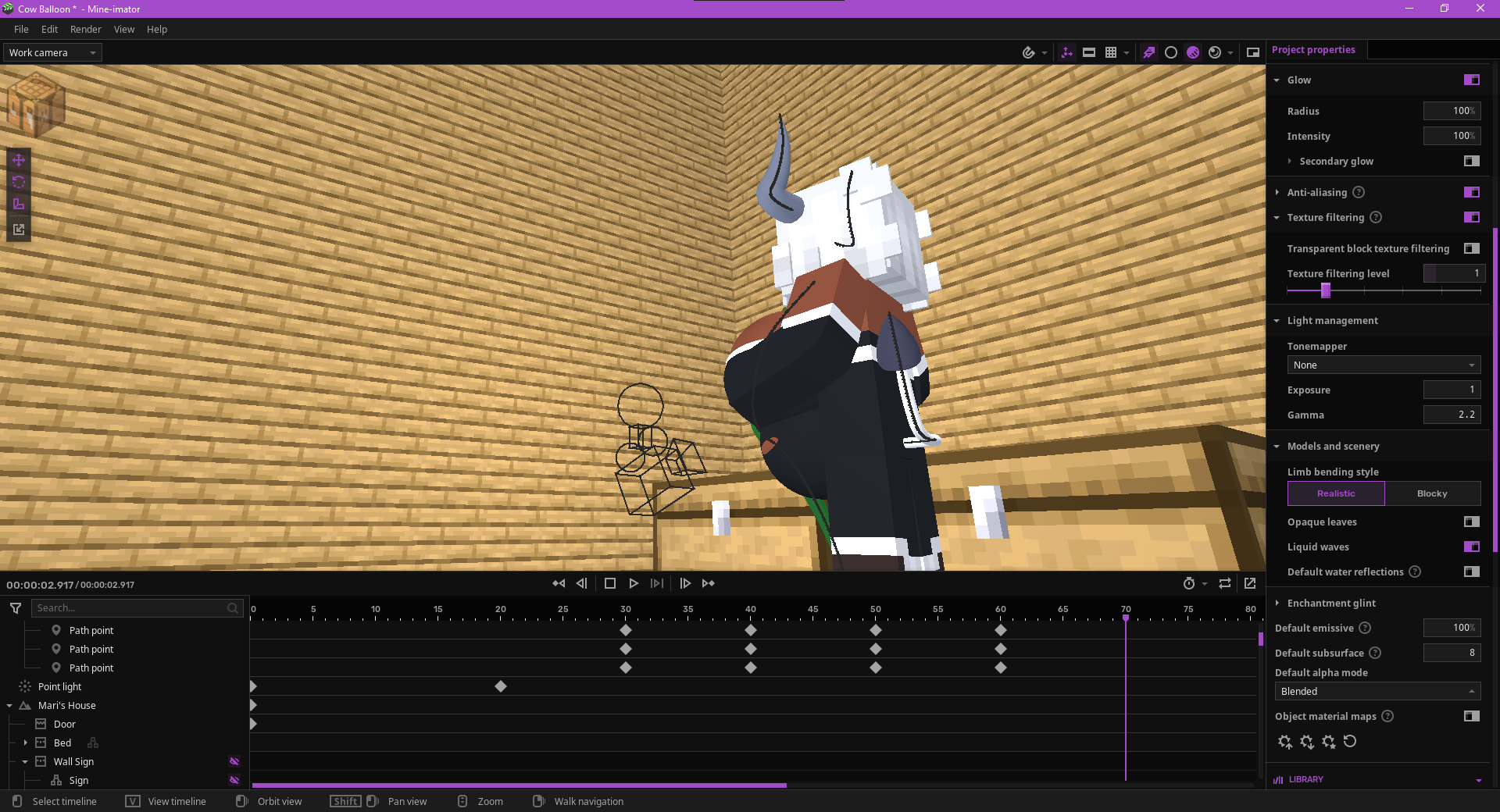Open the Tonemapper dropdown

[1384, 365]
